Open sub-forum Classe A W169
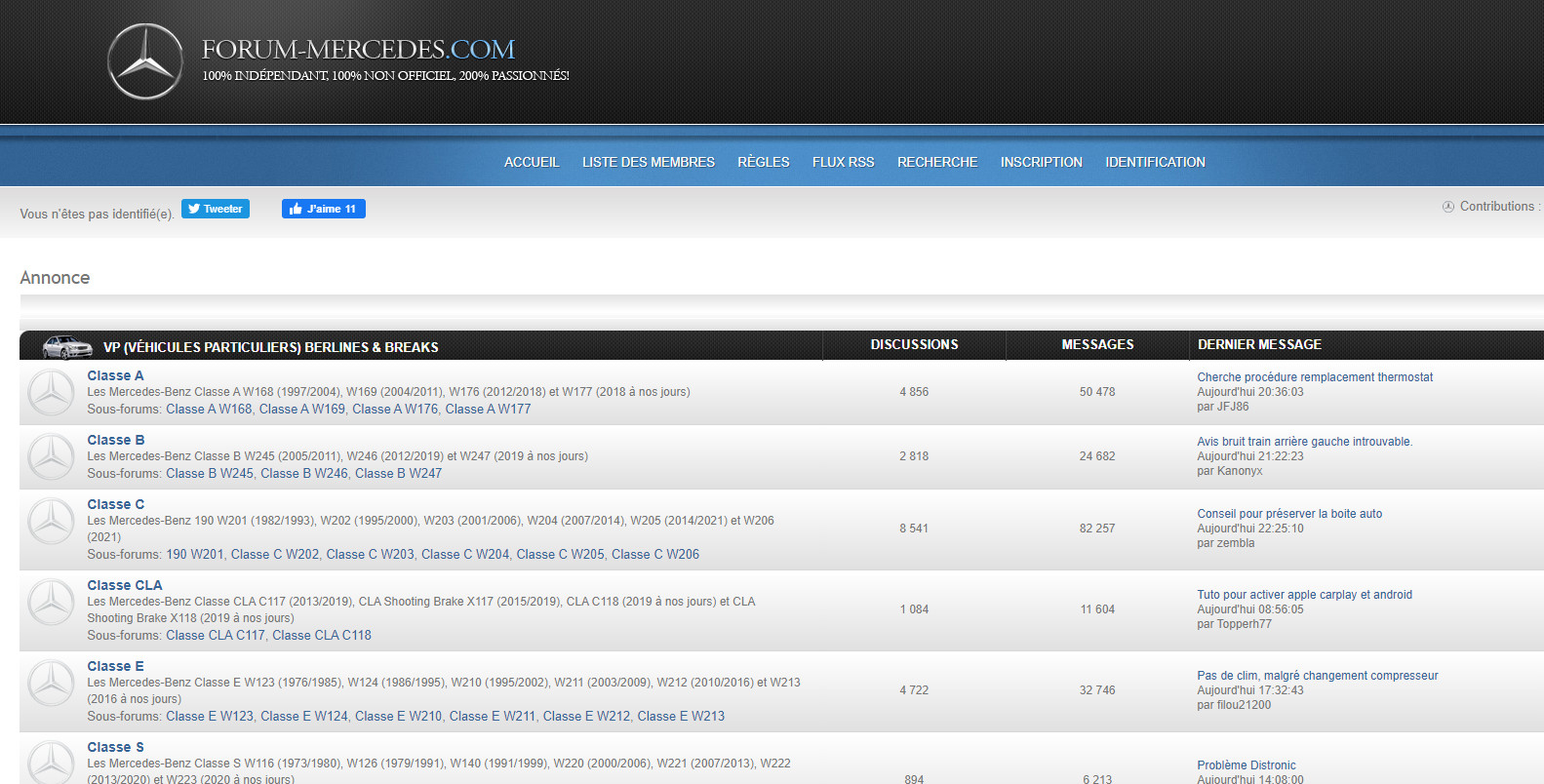The width and height of the screenshot is (1544, 784). [302, 409]
